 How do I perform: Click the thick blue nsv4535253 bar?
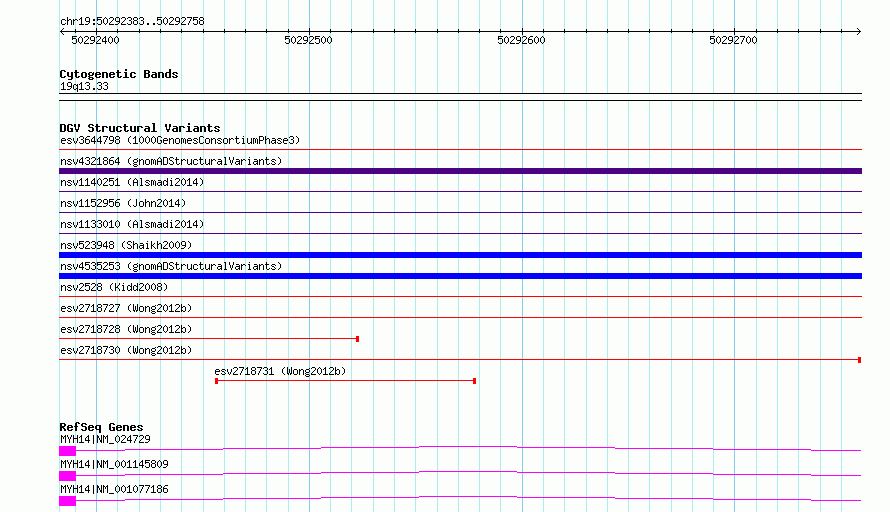click(460, 276)
